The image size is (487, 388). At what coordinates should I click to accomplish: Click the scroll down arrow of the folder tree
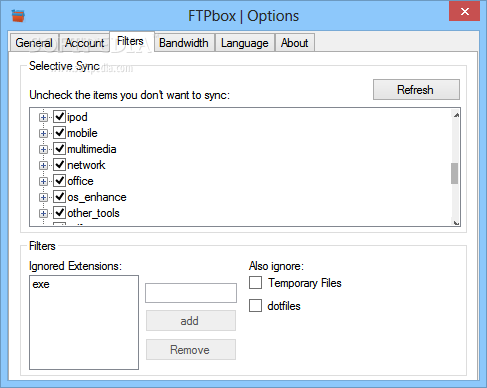click(456, 222)
